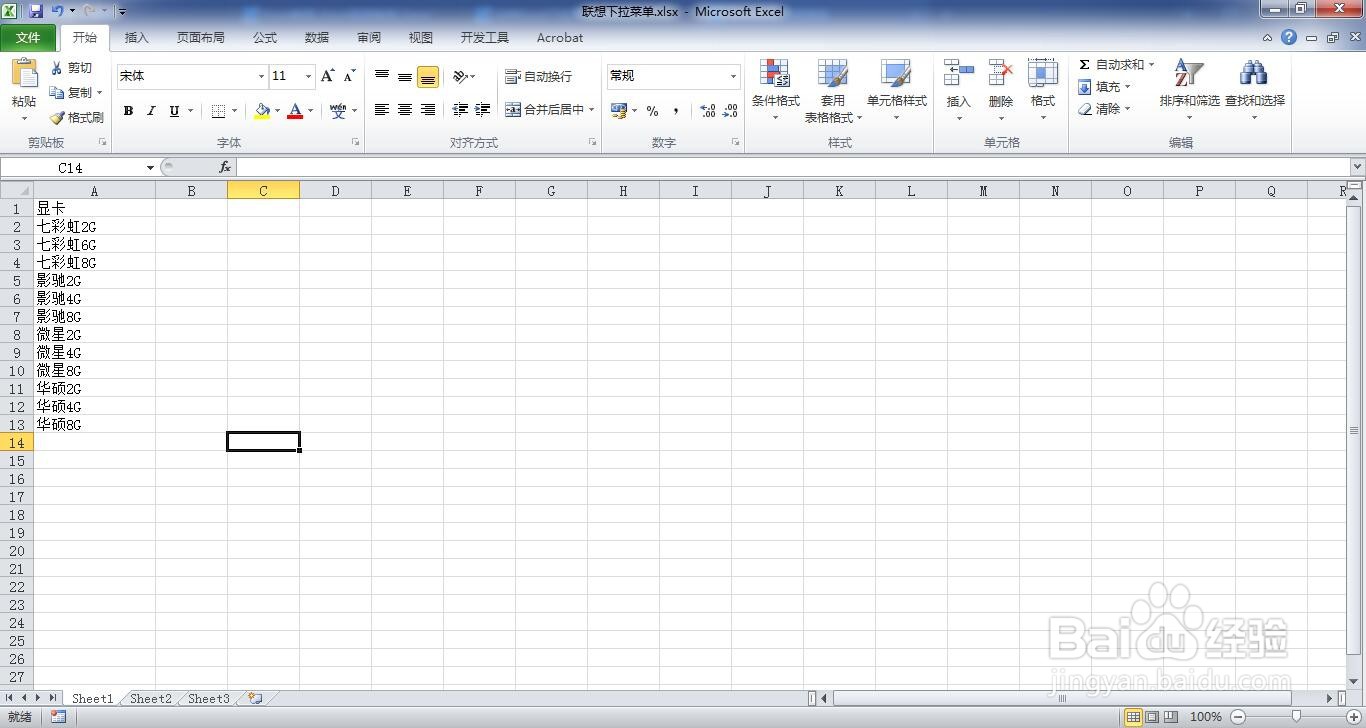Save the workbook from Quick Access toolbar
This screenshot has height=728, width=1366.
36,11
